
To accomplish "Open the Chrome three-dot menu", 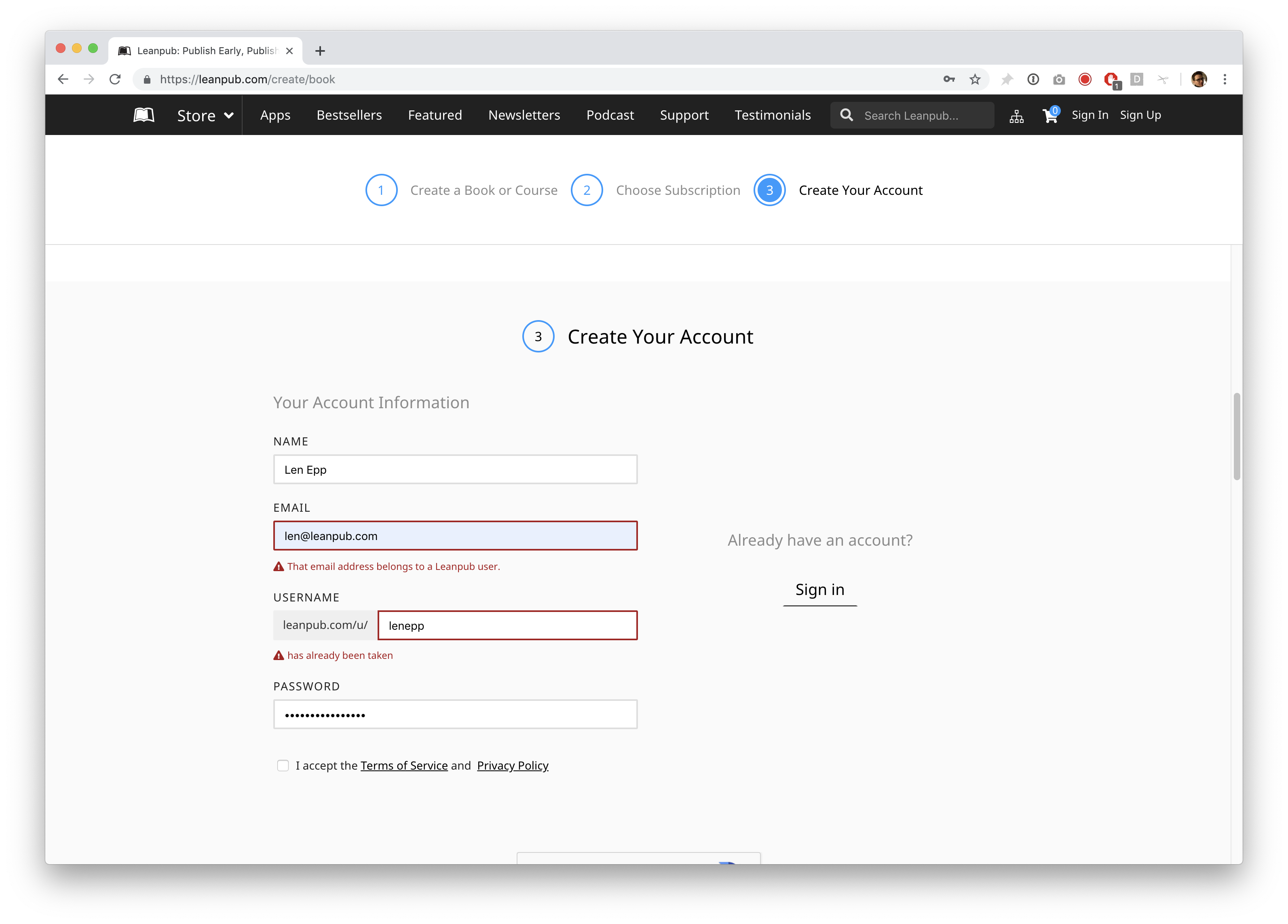I will 1225,79.
